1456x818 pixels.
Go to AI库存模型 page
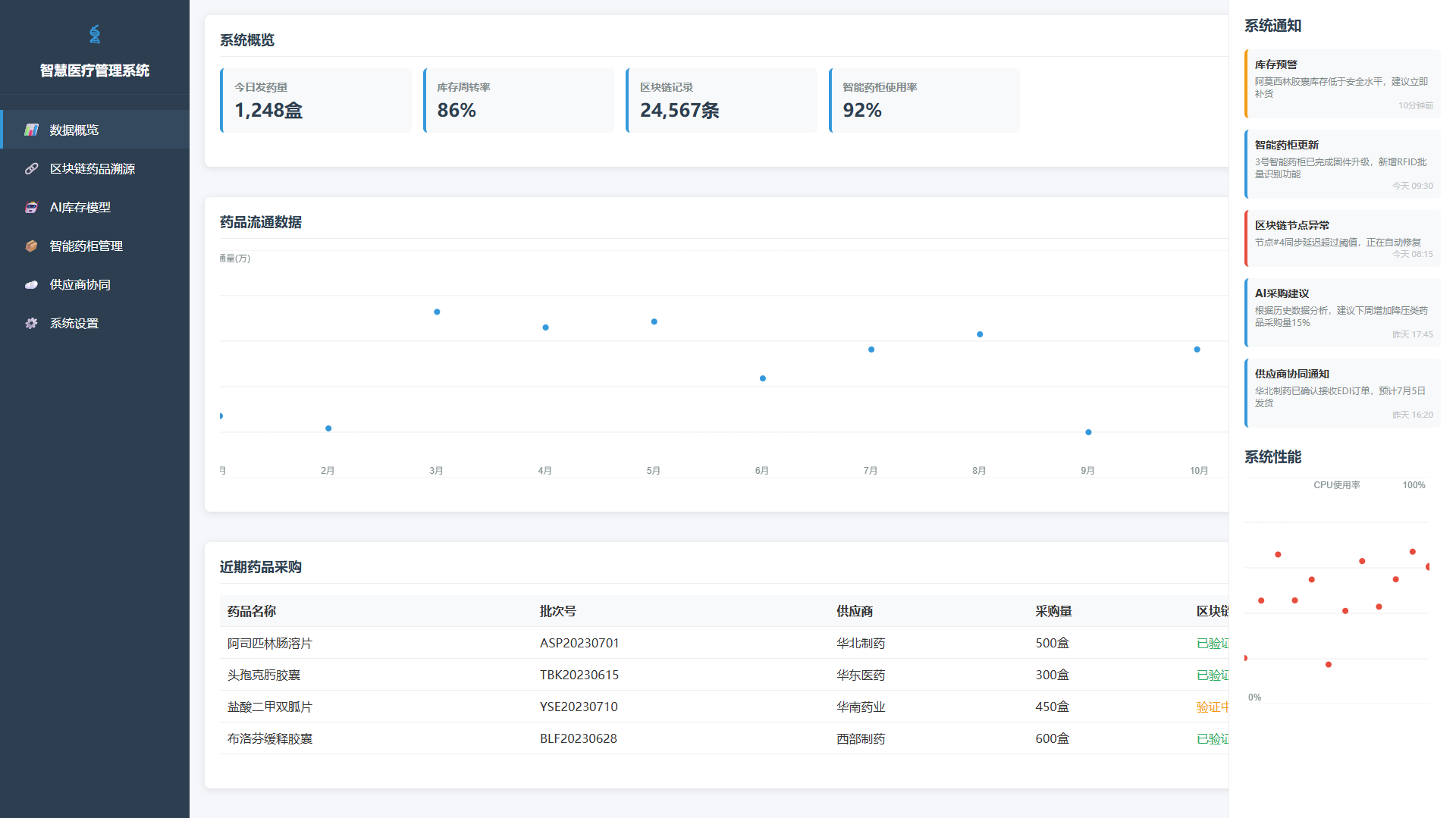80,207
